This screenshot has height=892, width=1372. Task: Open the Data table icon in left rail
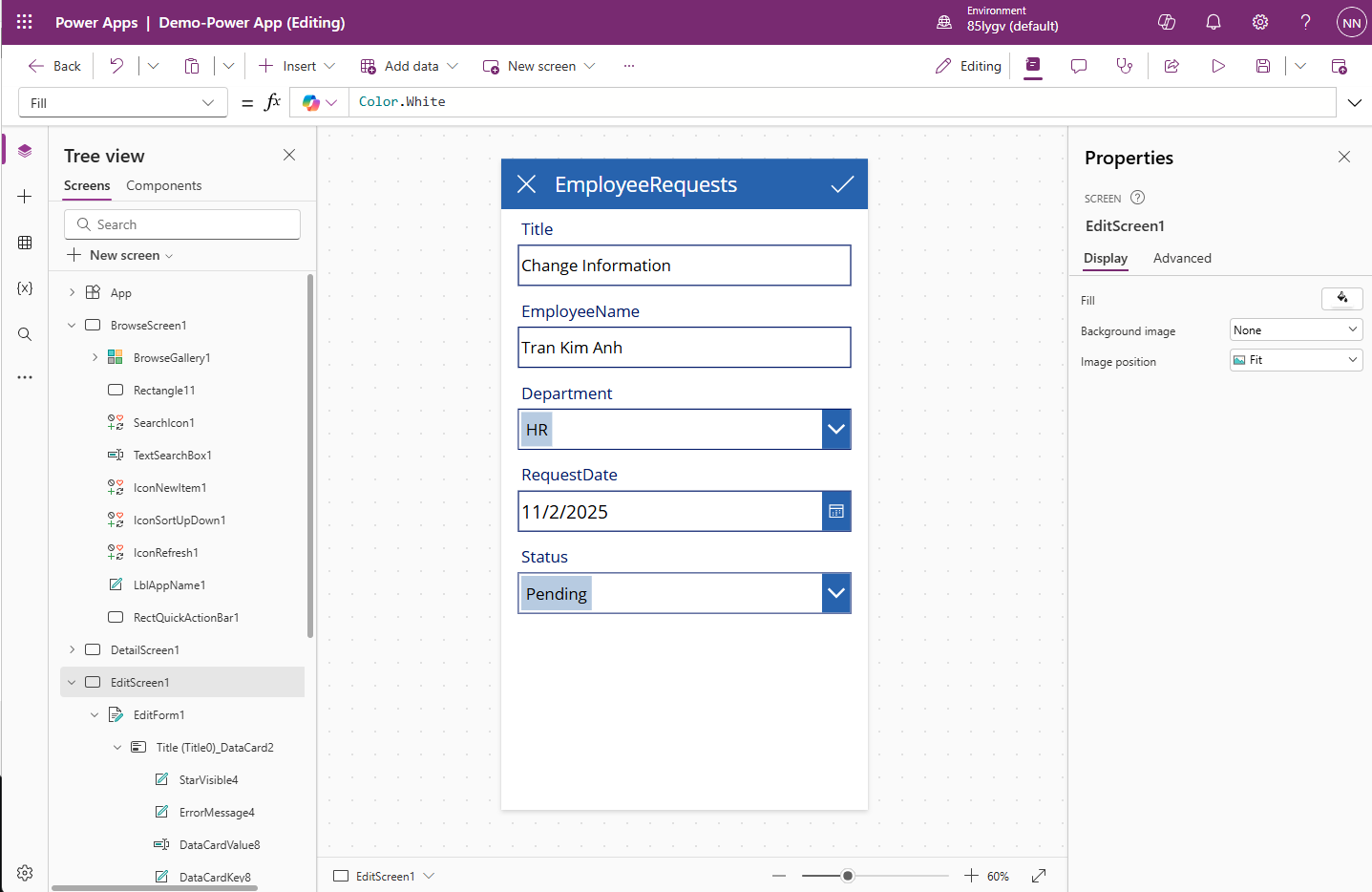coord(25,243)
